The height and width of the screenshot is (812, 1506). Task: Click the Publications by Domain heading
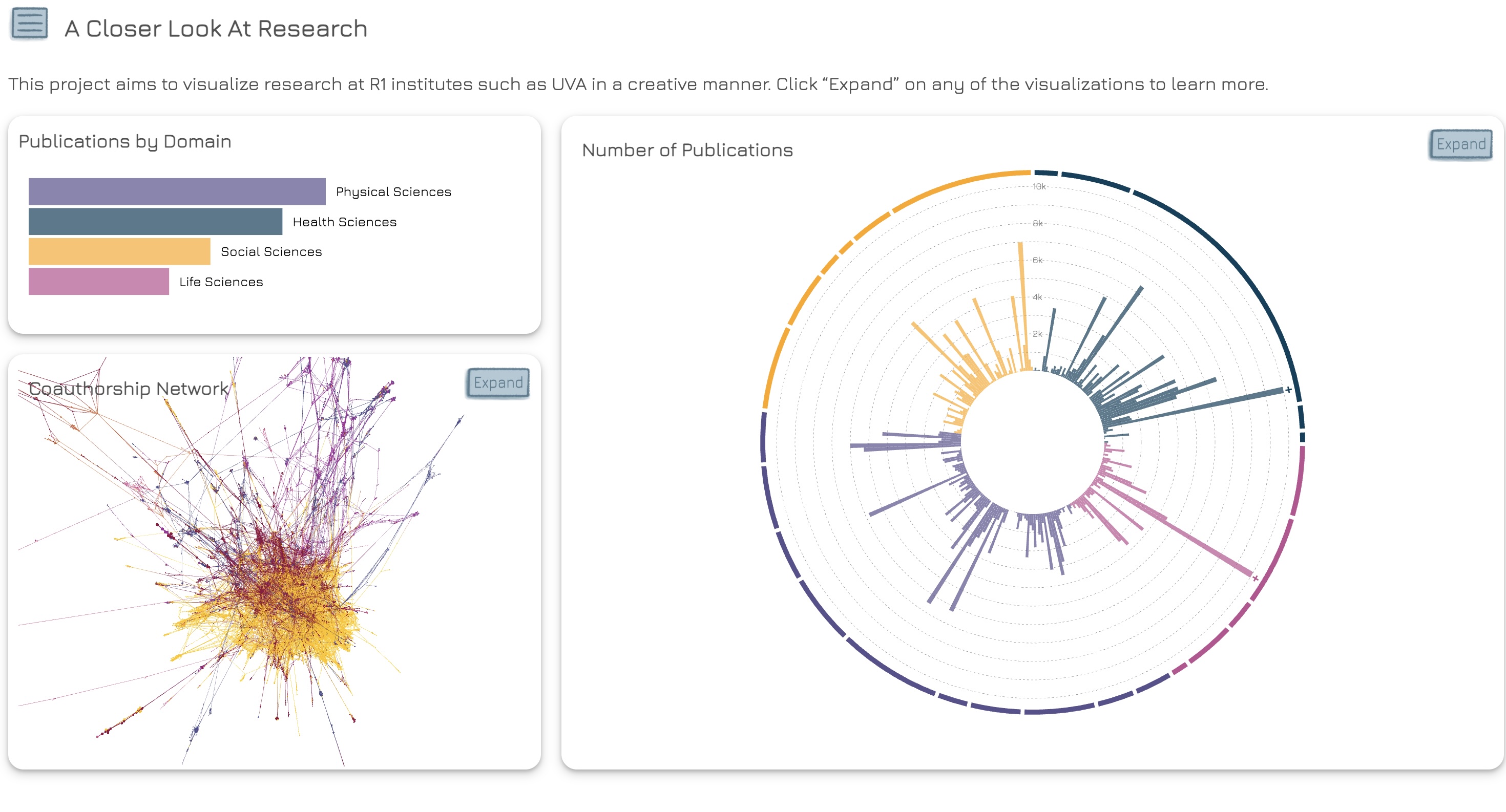125,142
